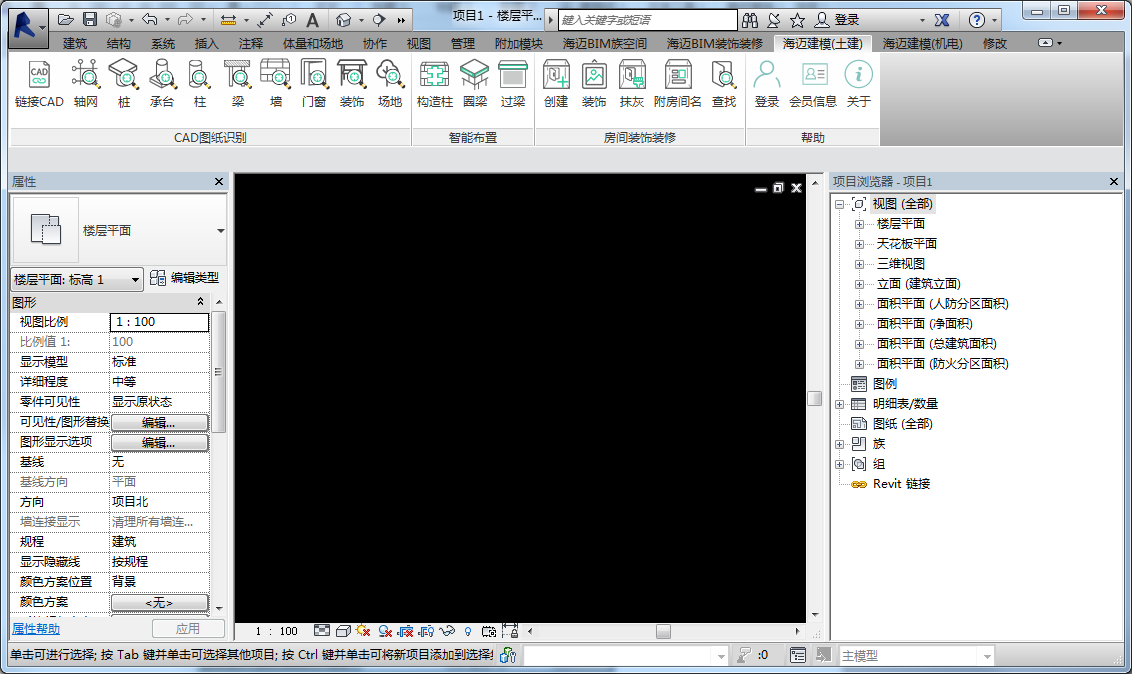This screenshot has width=1132, height=674.
Task: Open the 抹灰 tool
Action: 632,84
